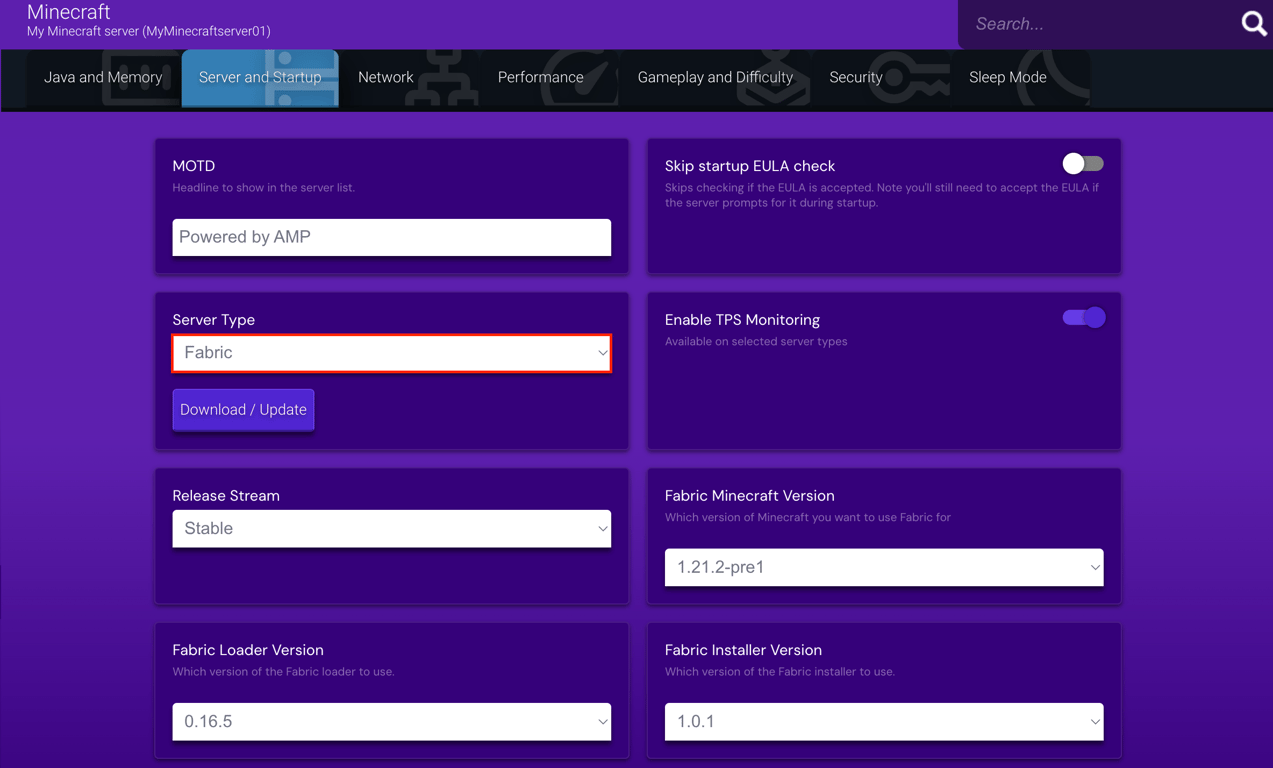Expand the chevron on the Server Type selector

[602, 352]
